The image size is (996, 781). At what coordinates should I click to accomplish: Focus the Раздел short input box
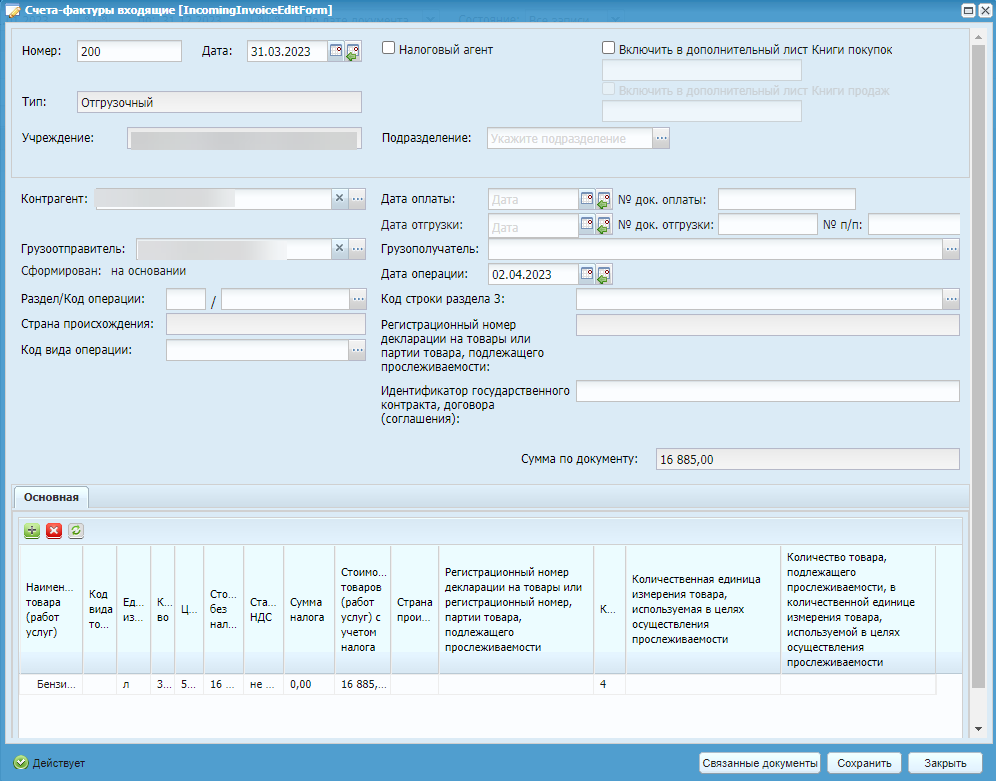click(185, 299)
